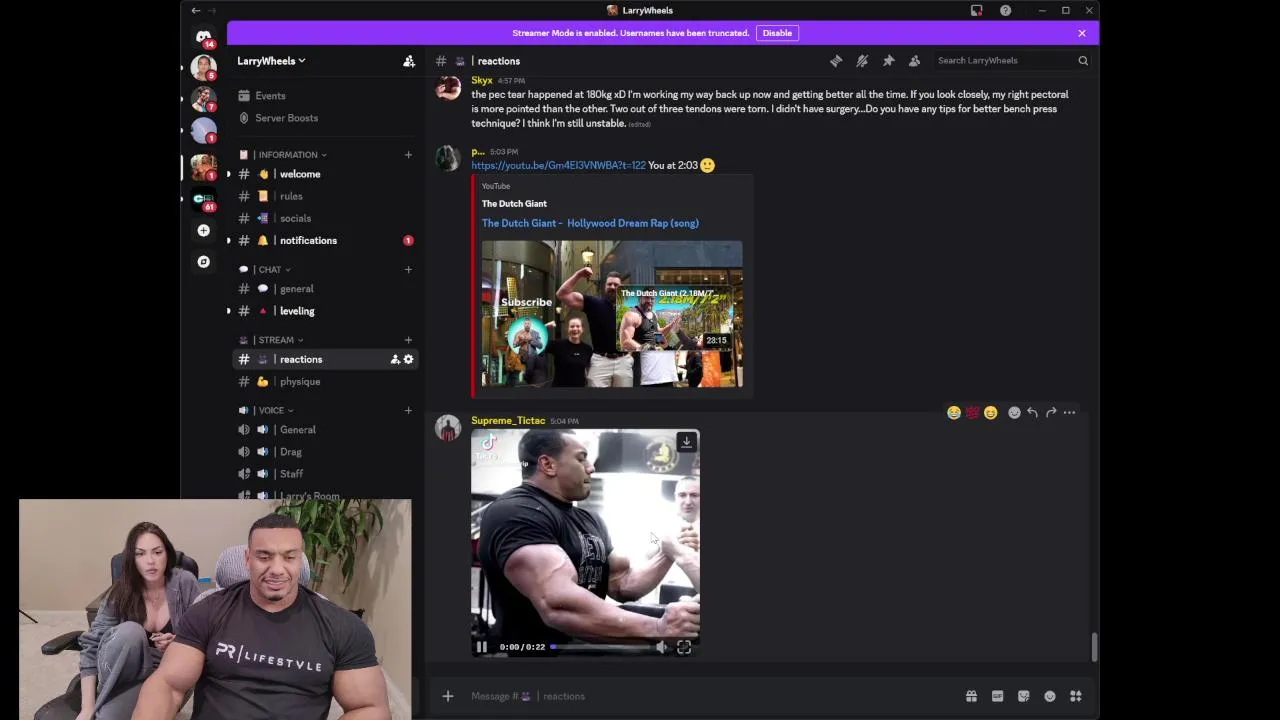Open More options on Supreme_Tictac message
This screenshot has height=720, width=1280.
point(1069,412)
